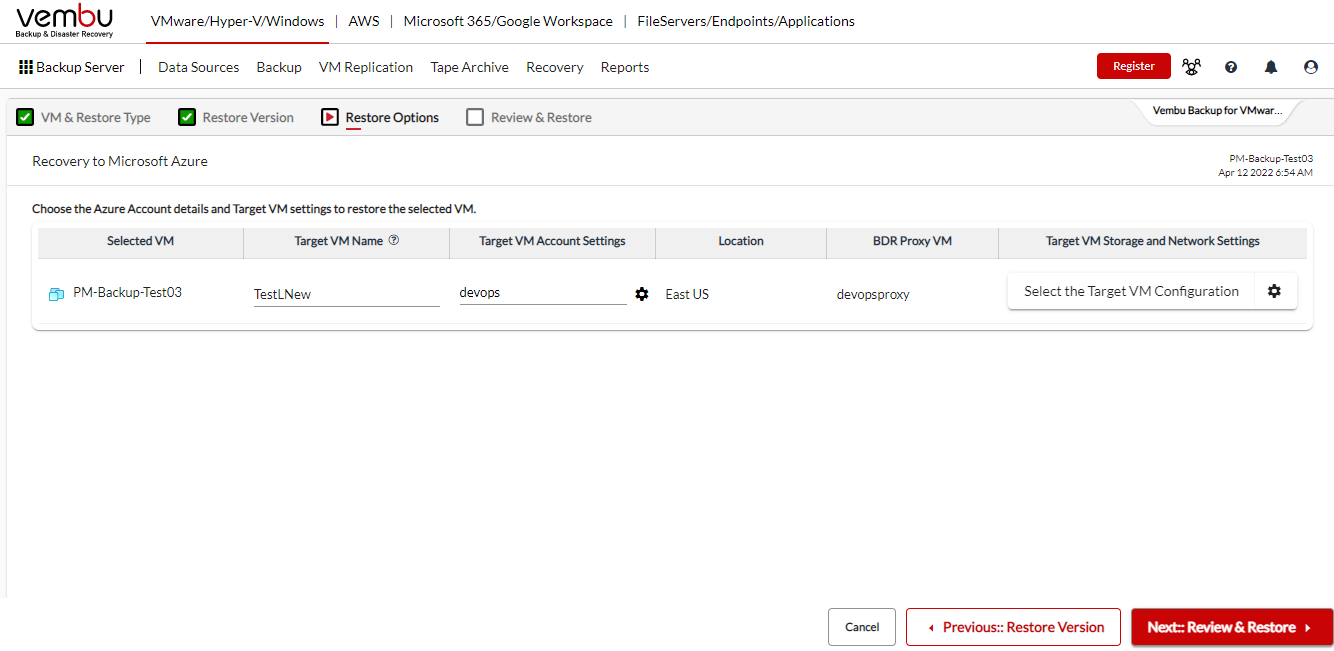Open the user community icon

click(x=1191, y=67)
